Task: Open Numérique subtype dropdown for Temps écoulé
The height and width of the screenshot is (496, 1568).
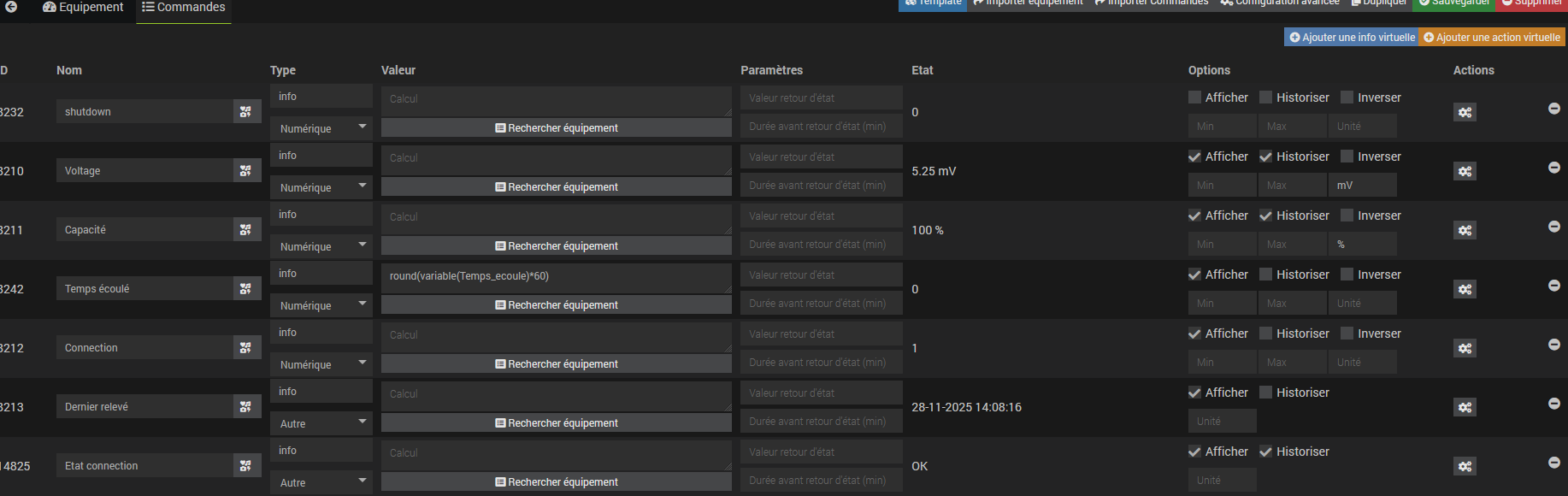Action: [321, 305]
